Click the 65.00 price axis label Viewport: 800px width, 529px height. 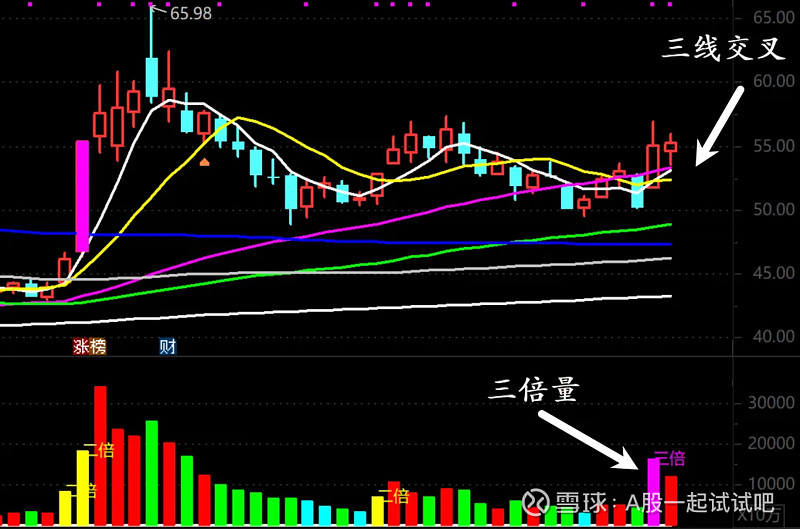pyautogui.click(x=774, y=17)
